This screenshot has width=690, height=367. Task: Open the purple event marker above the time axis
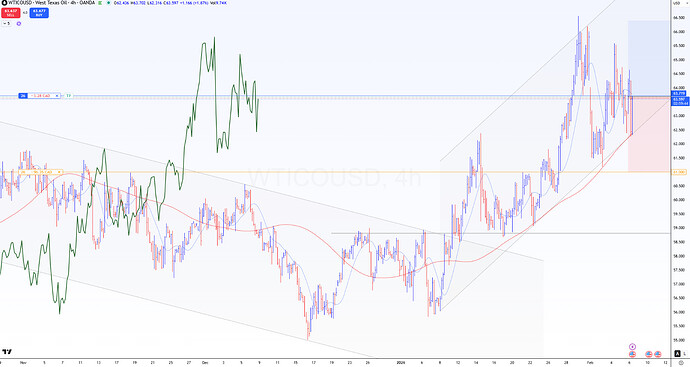pos(632,347)
